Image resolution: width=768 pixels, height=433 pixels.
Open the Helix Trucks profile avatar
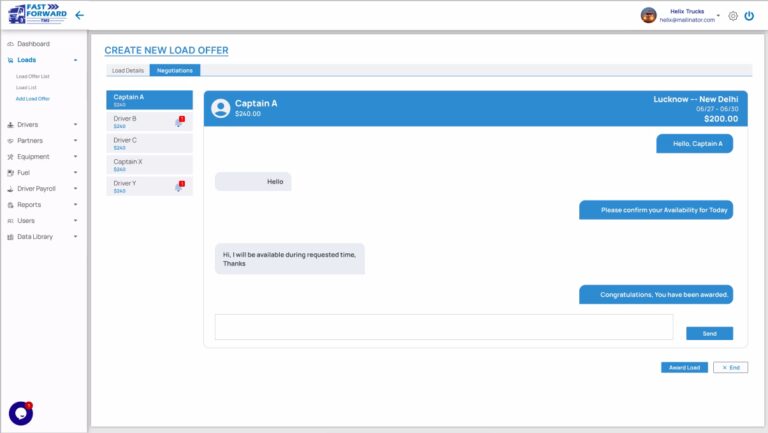coord(648,15)
